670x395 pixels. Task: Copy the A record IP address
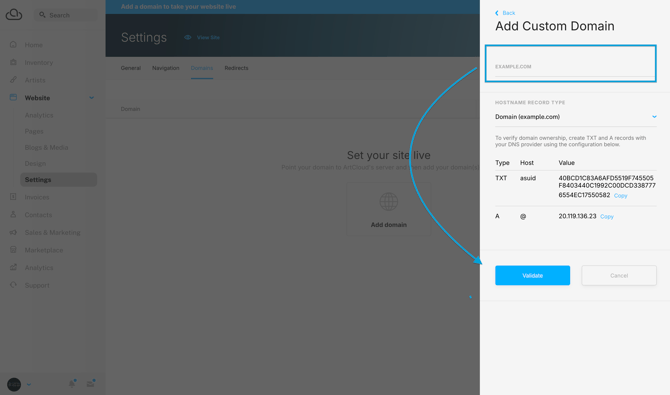607,216
